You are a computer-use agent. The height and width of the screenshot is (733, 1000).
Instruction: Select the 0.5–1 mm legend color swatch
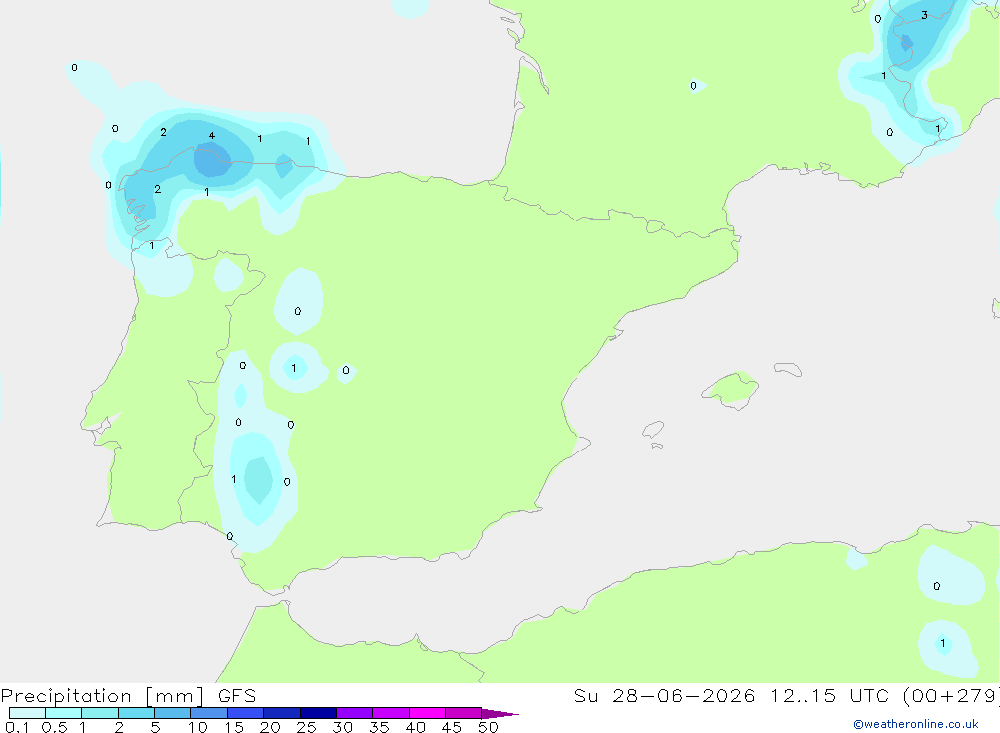(x=63, y=713)
